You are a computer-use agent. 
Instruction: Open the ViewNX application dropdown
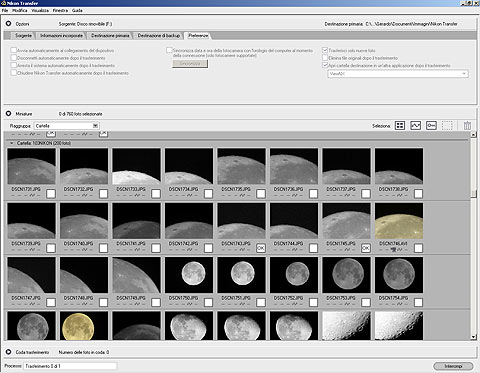(x=398, y=74)
